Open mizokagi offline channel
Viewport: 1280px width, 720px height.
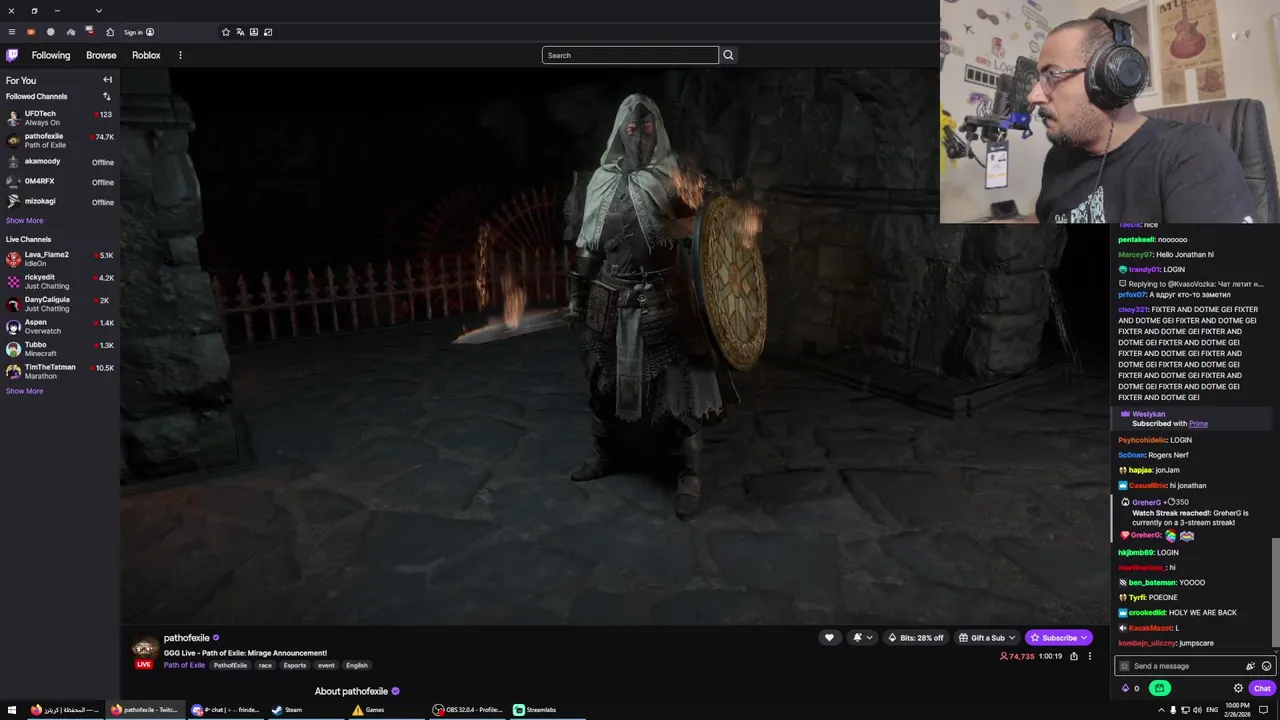tap(60, 202)
